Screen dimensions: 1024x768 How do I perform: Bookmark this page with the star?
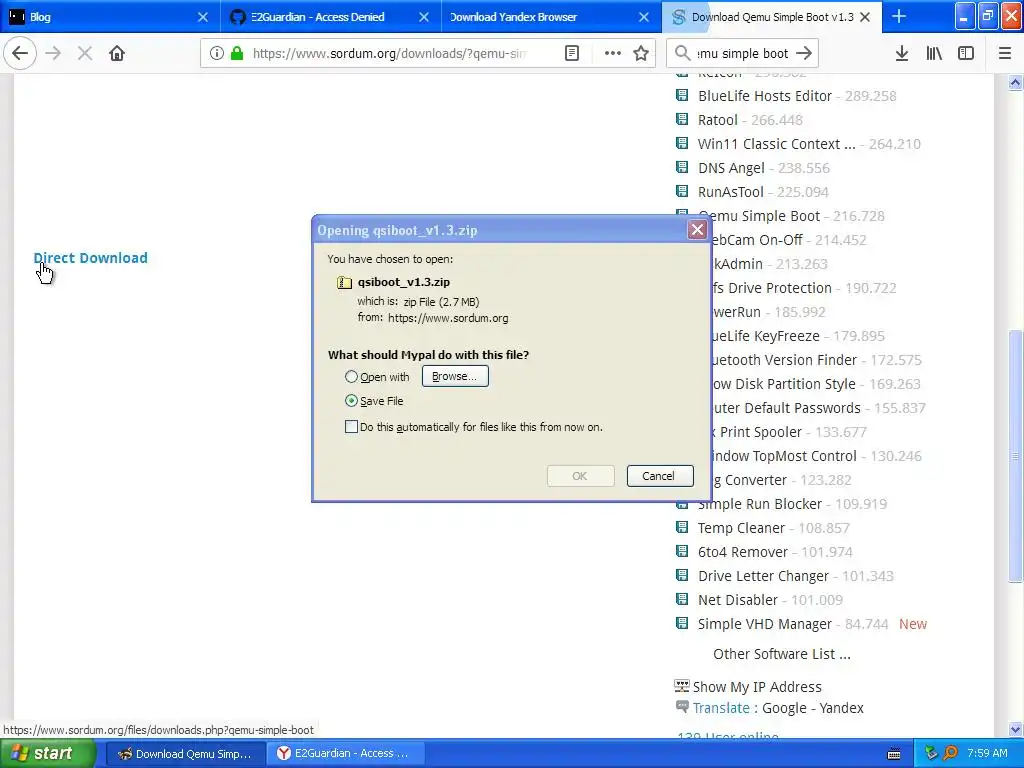click(x=641, y=54)
